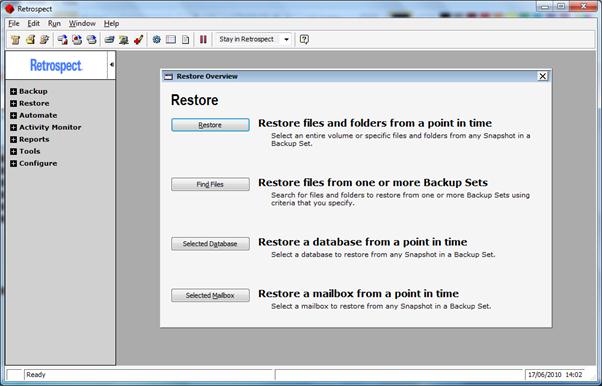Expand the Automate section in sidebar
The height and width of the screenshot is (386, 602).
pyautogui.click(x=13, y=115)
